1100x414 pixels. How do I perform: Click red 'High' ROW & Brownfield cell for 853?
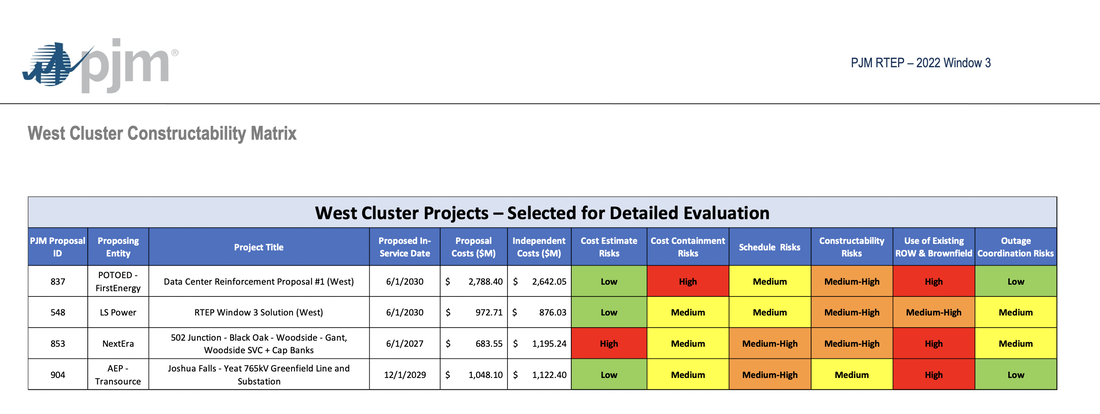[x=934, y=343]
